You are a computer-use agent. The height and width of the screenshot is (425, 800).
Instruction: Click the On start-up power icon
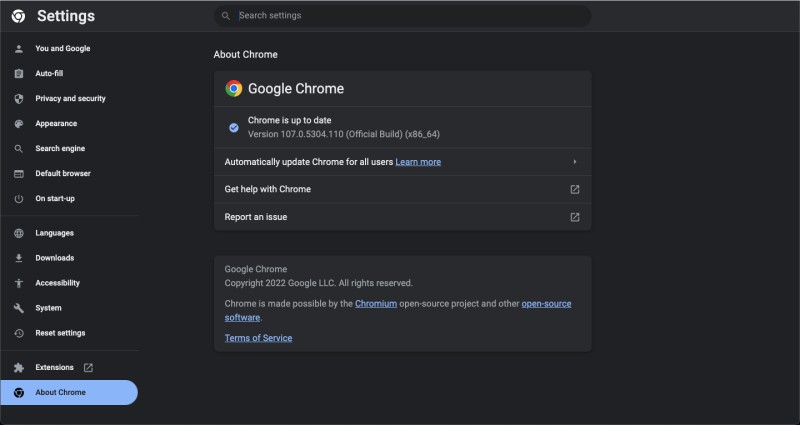tap(19, 198)
